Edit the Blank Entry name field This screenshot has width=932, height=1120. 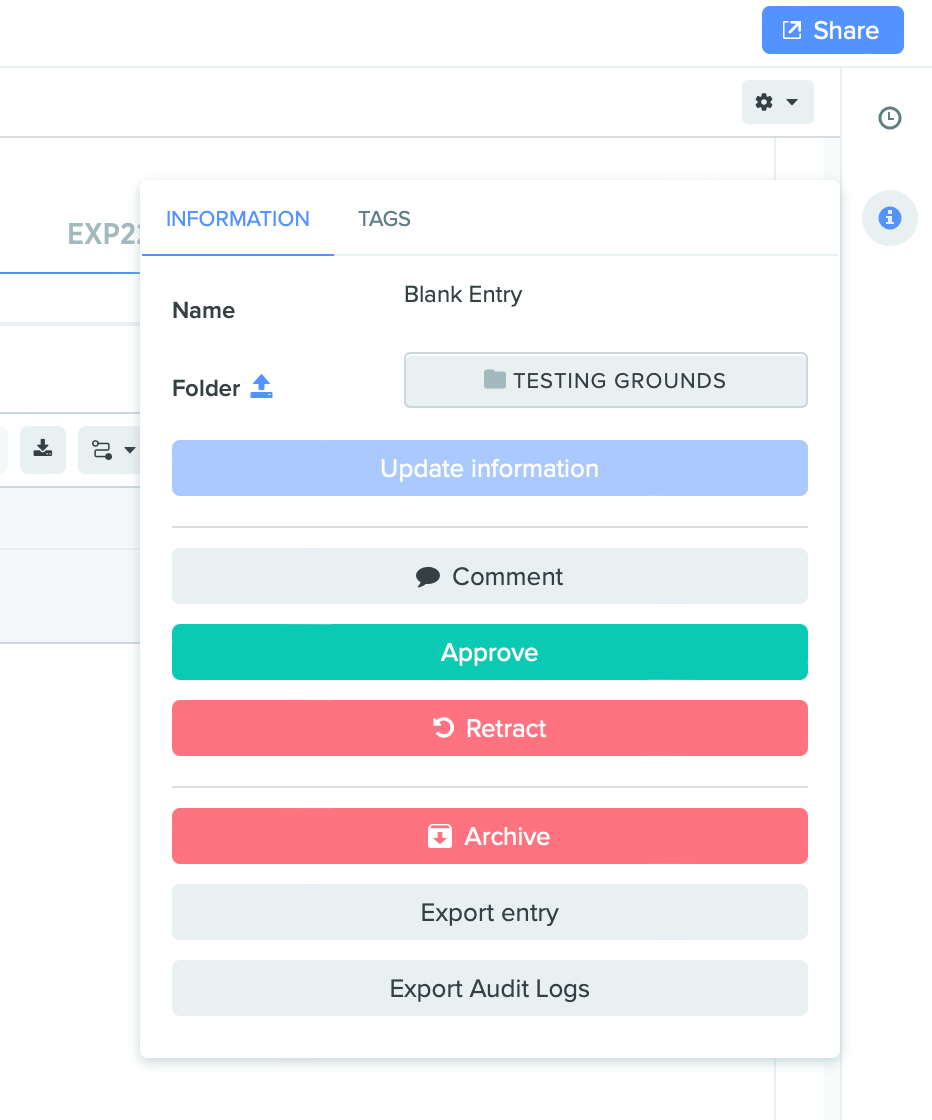point(463,295)
